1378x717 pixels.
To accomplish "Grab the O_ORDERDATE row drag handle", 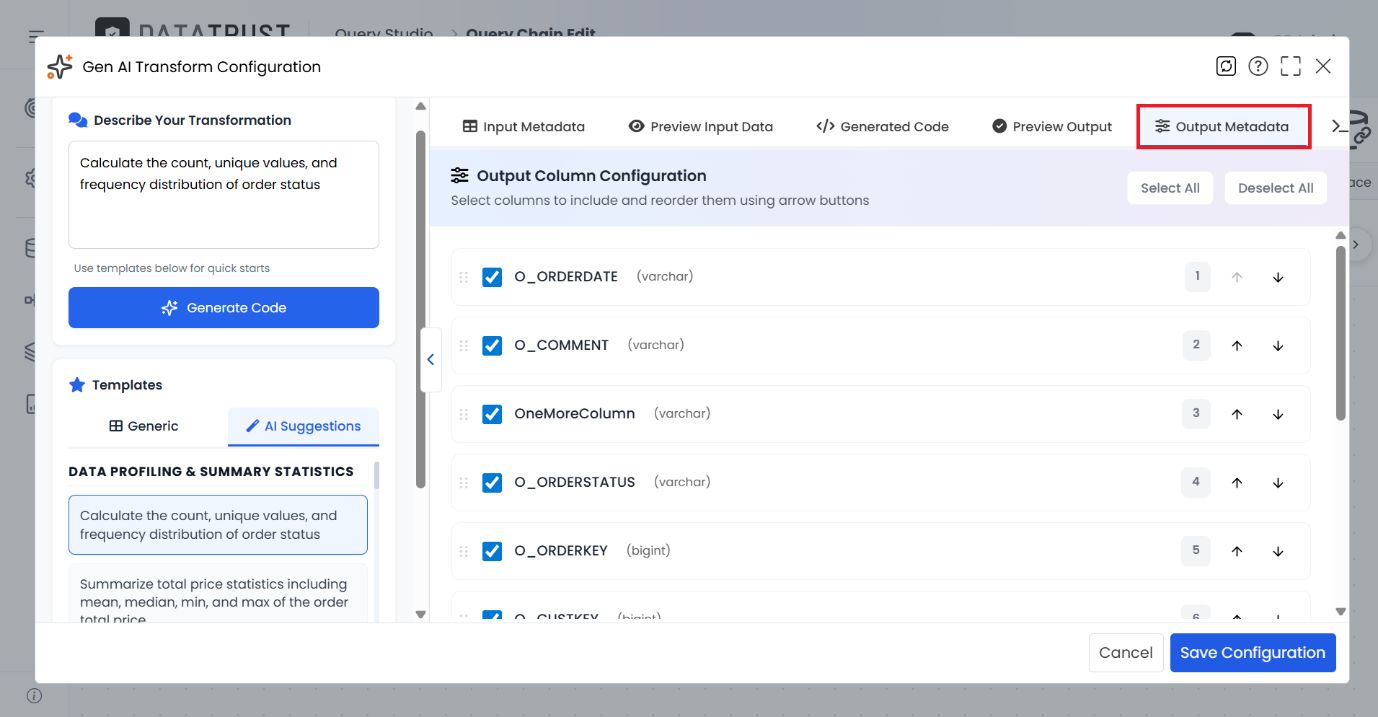I will 463,277.
